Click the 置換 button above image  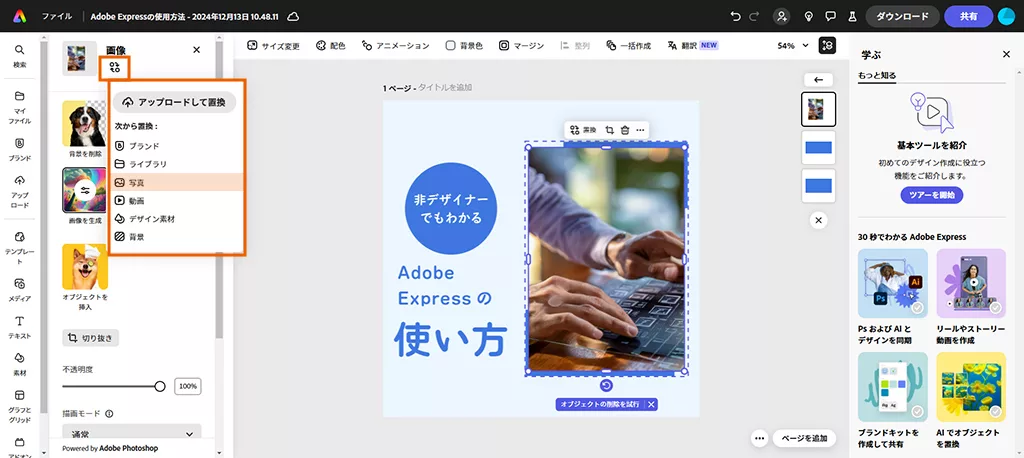(x=583, y=130)
